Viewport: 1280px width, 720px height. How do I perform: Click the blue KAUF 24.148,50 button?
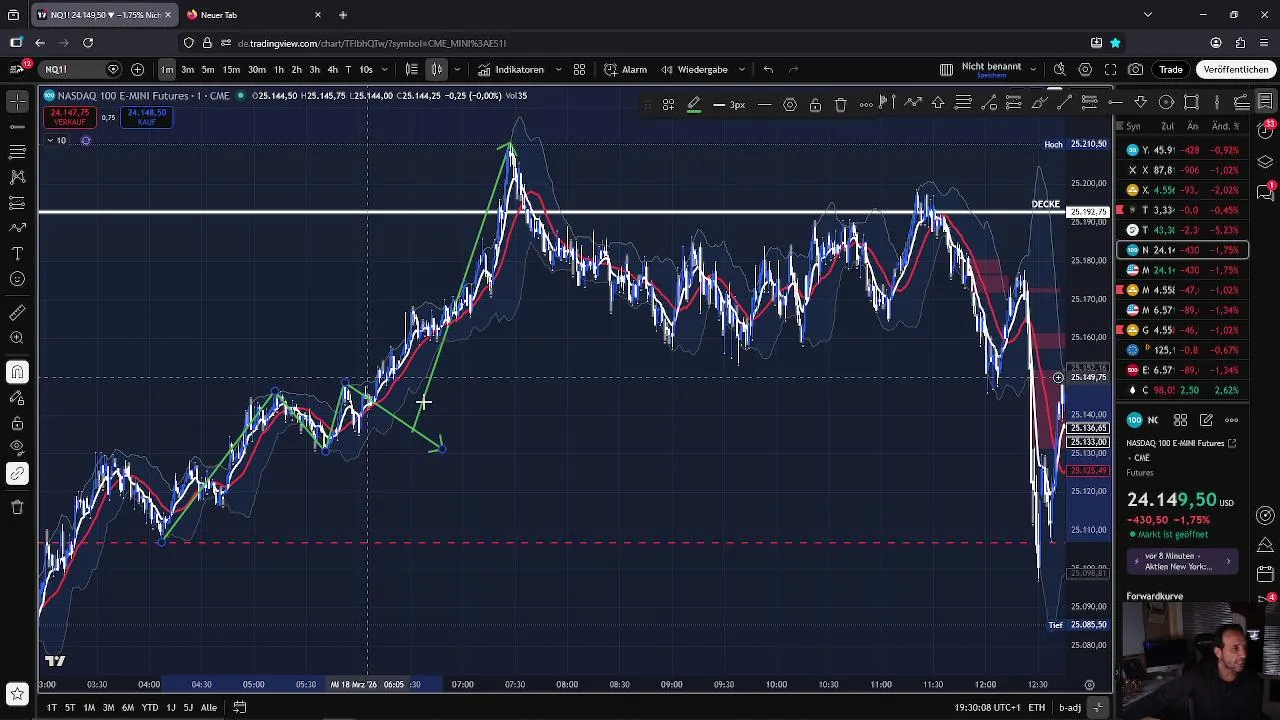click(x=146, y=116)
